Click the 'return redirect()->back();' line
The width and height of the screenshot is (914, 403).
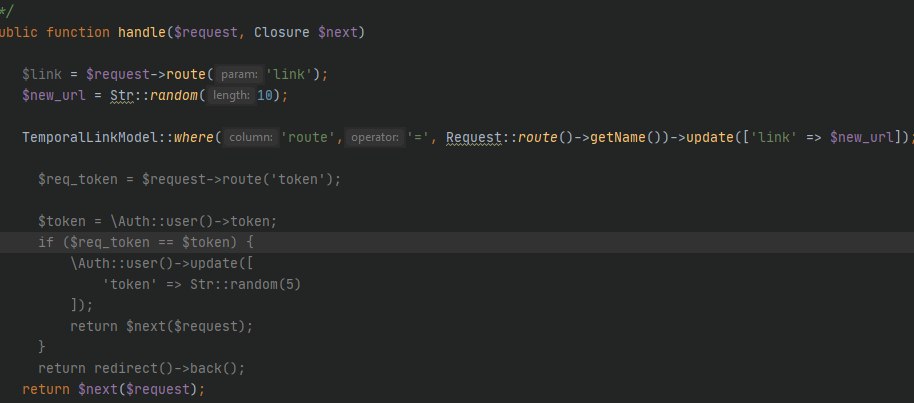(x=142, y=369)
